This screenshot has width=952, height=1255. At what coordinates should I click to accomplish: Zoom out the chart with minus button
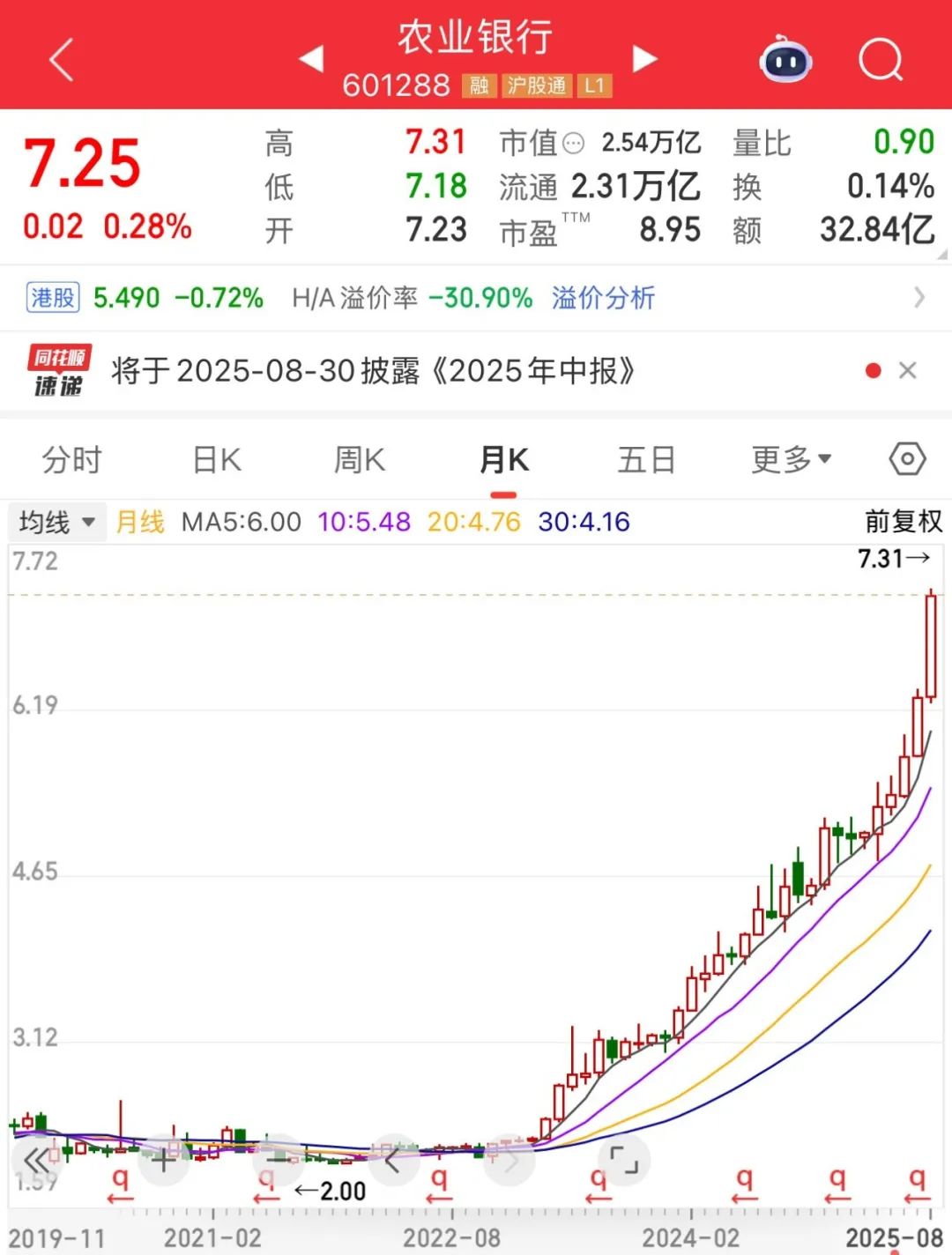279,1160
